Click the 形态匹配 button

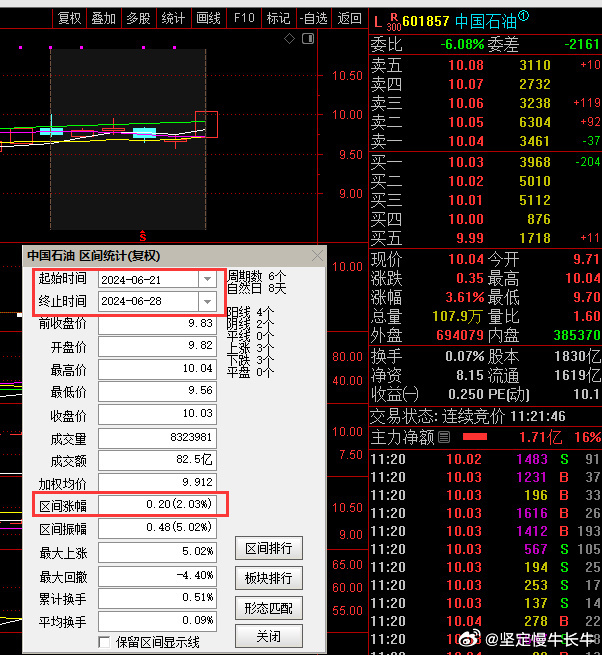pos(268,607)
